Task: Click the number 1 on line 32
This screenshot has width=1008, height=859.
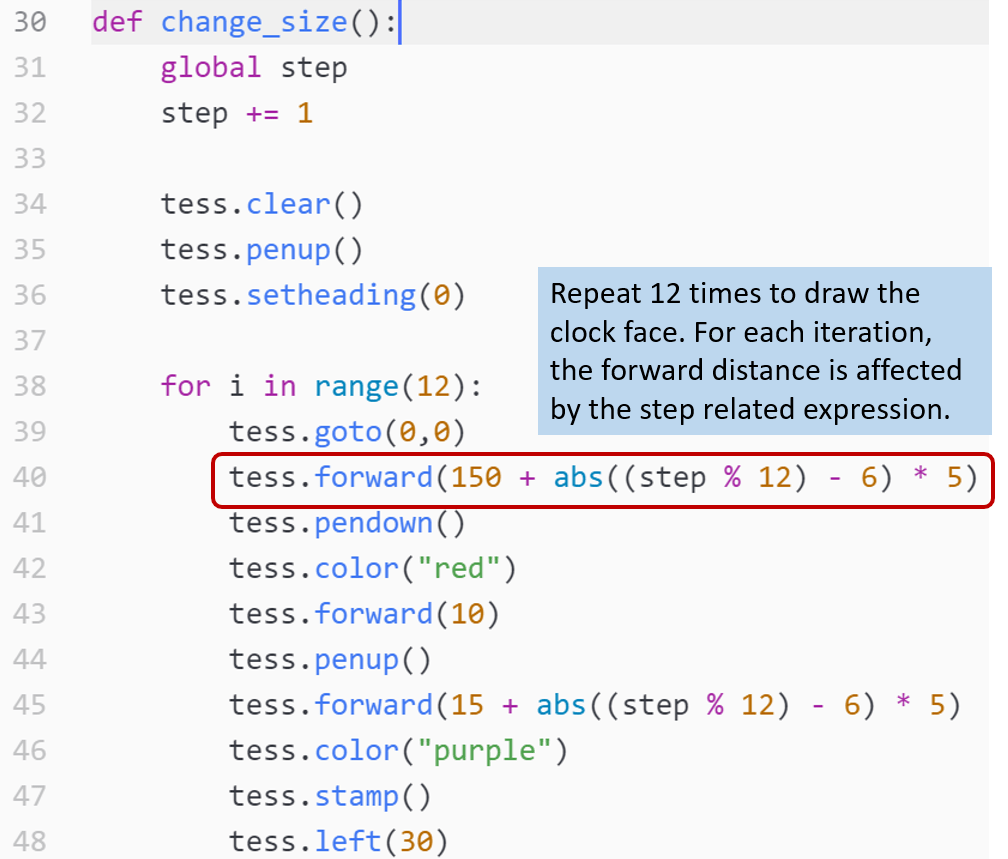Action: tap(304, 113)
